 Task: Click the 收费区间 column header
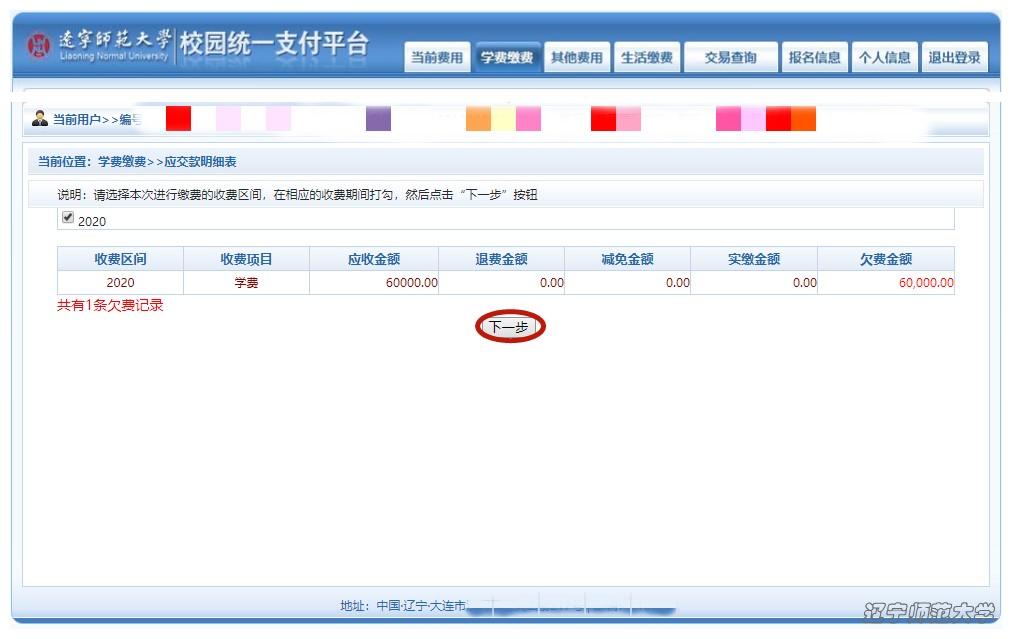click(x=120, y=259)
